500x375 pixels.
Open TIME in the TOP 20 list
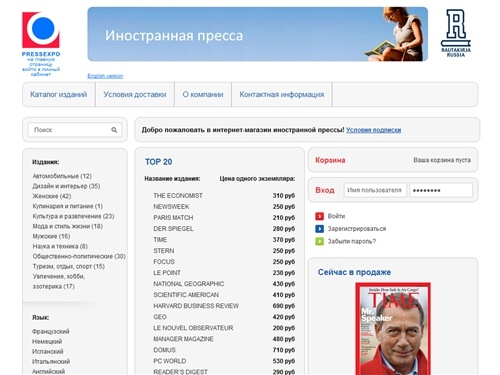[x=160, y=240]
